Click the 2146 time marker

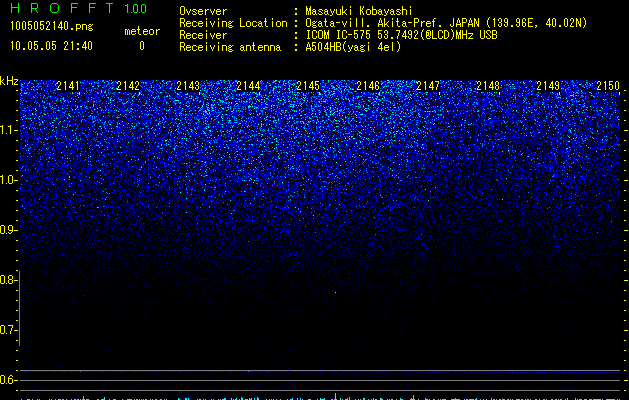point(368,86)
